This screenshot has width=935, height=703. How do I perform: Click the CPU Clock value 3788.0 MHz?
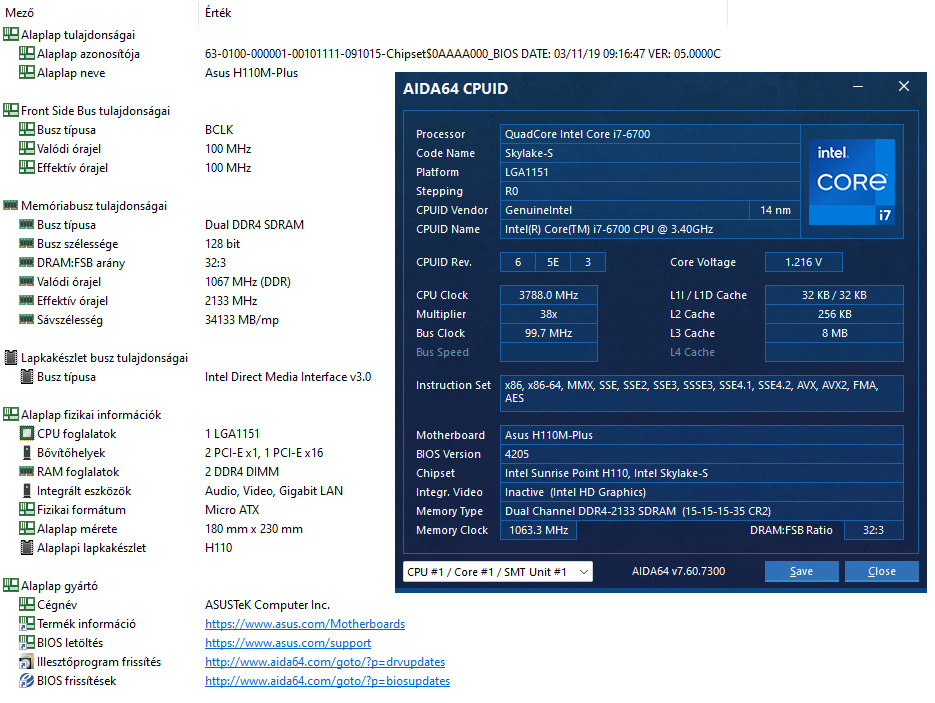click(548, 295)
